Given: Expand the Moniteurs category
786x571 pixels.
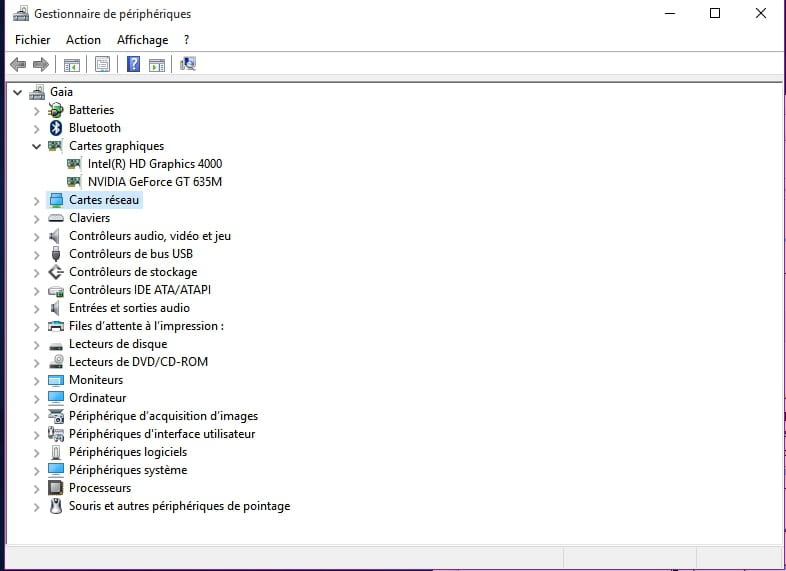Looking at the screenshot, I should click(x=36, y=380).
